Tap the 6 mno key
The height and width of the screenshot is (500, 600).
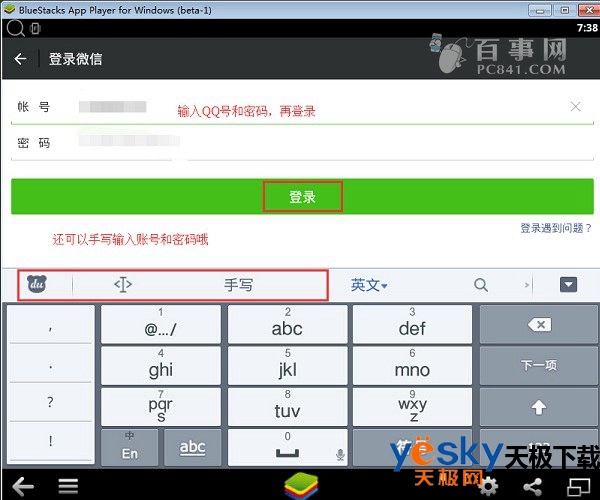pos(412,365)
